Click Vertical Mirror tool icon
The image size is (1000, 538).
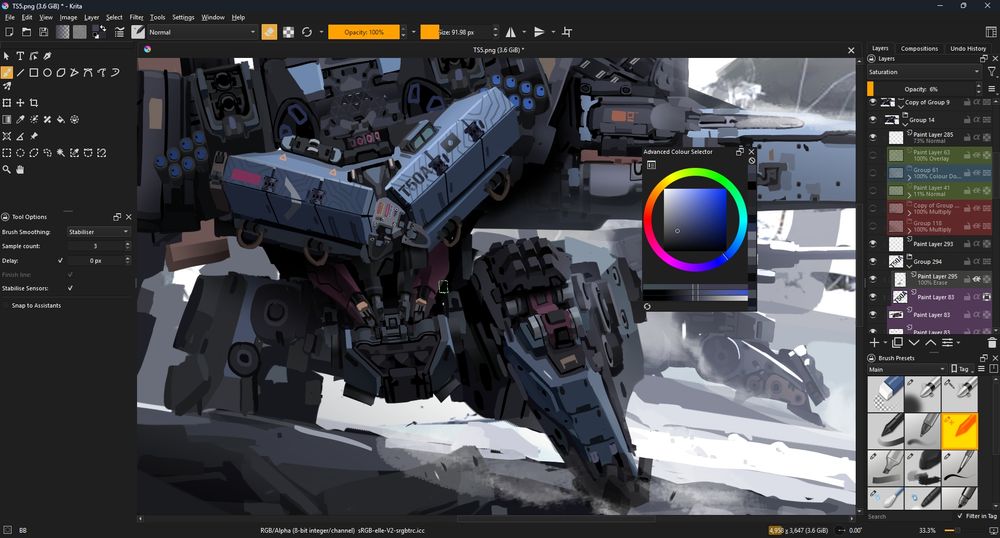tap(539, 32)
